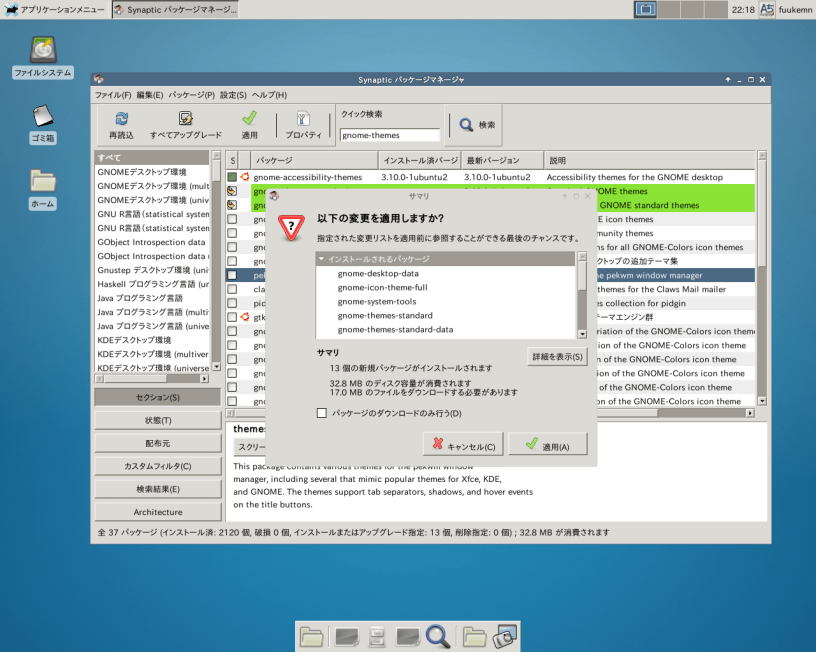Click the magnifier icon in bottom dock
This screenshot has height=652, width=816.
[438, 637]
